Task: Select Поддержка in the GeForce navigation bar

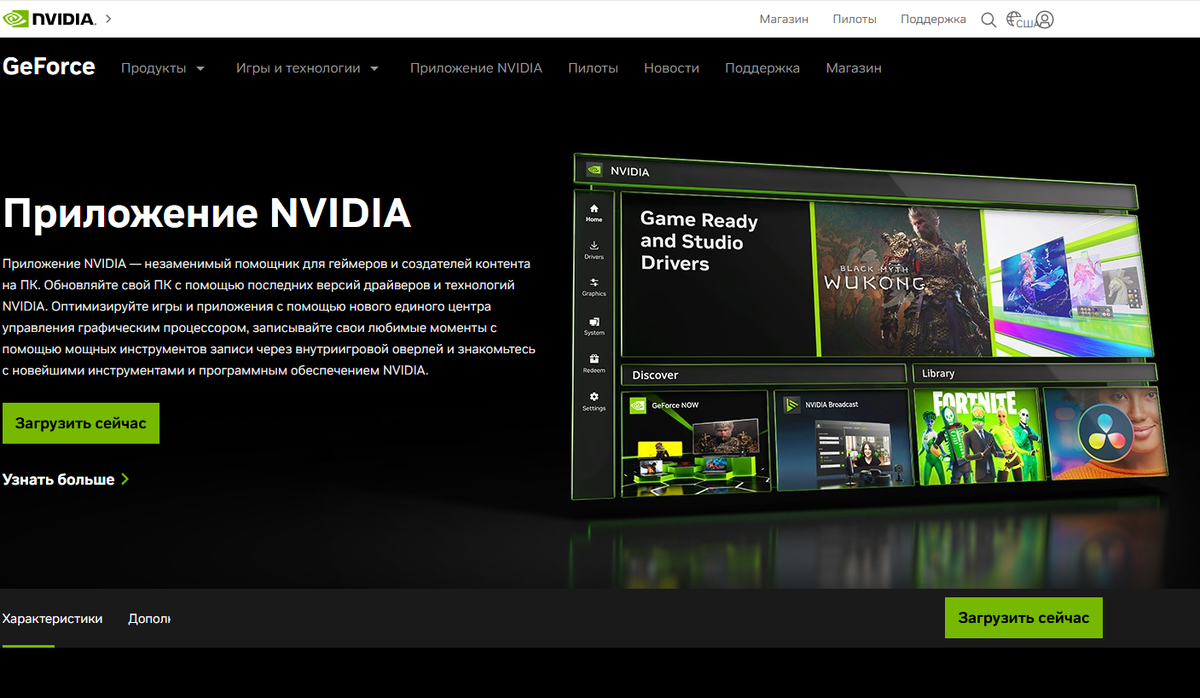Action: [762, 68]
